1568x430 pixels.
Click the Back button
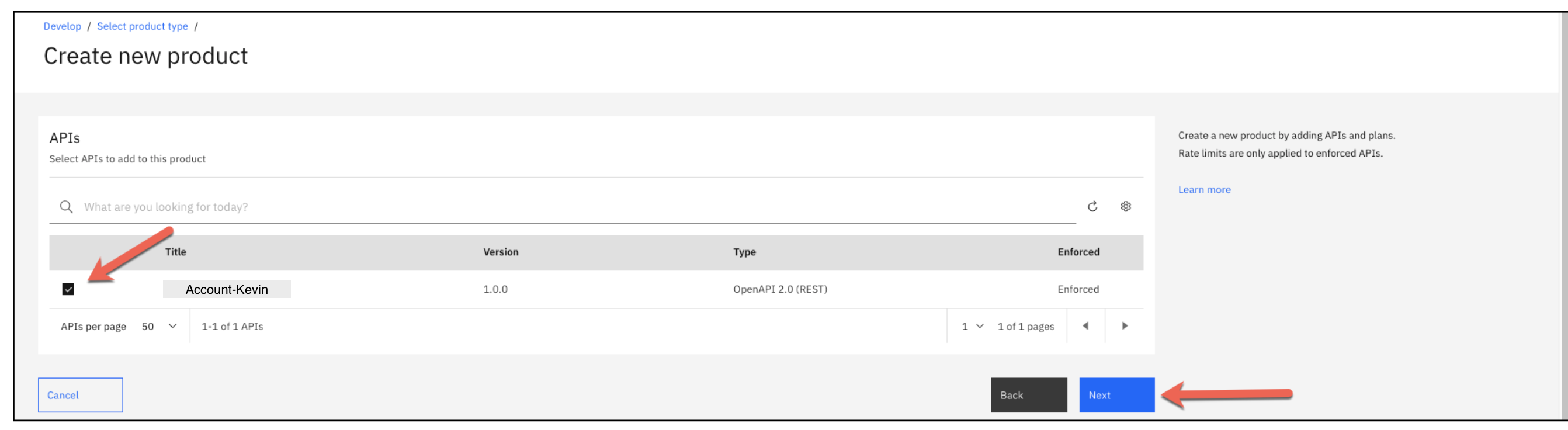tap(1029, 395)
